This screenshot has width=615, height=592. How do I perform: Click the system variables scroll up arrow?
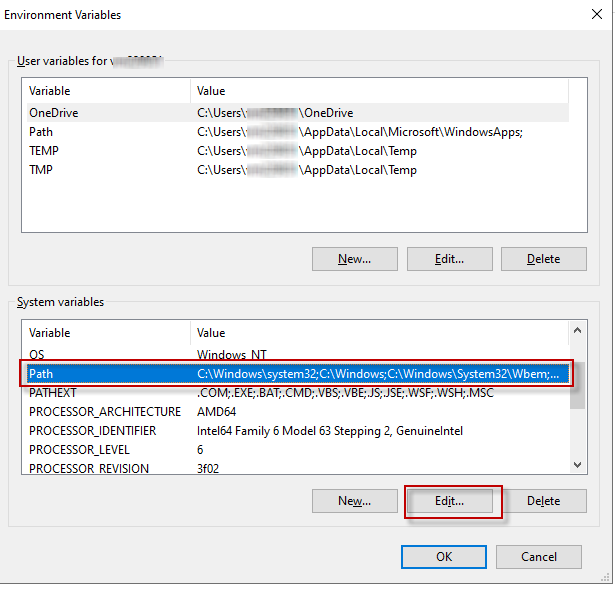pyautogui.click(x=577, y=330)
